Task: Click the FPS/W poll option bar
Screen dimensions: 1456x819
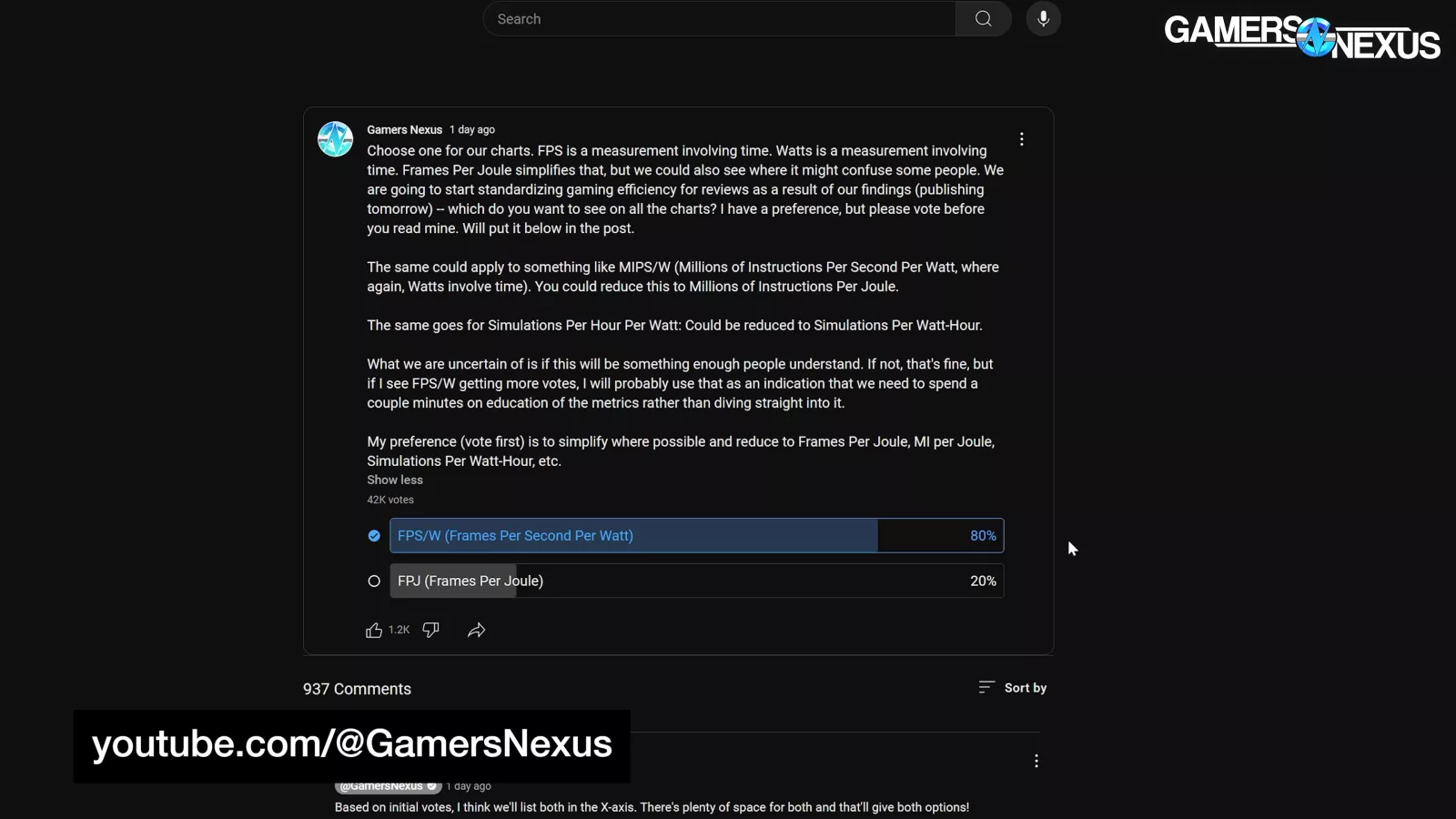Action: [696, 536]
